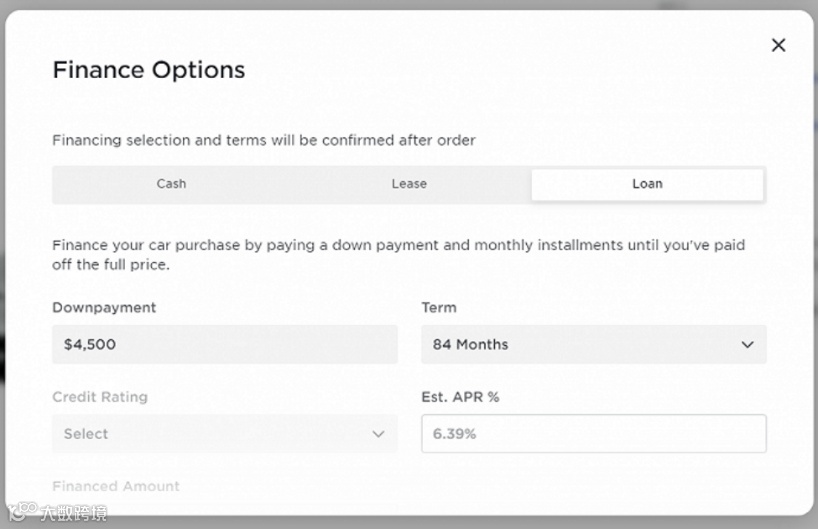Click the Est. APR % label
The width and height of the screenshot is (819, 529).
[x=460, y=397]
